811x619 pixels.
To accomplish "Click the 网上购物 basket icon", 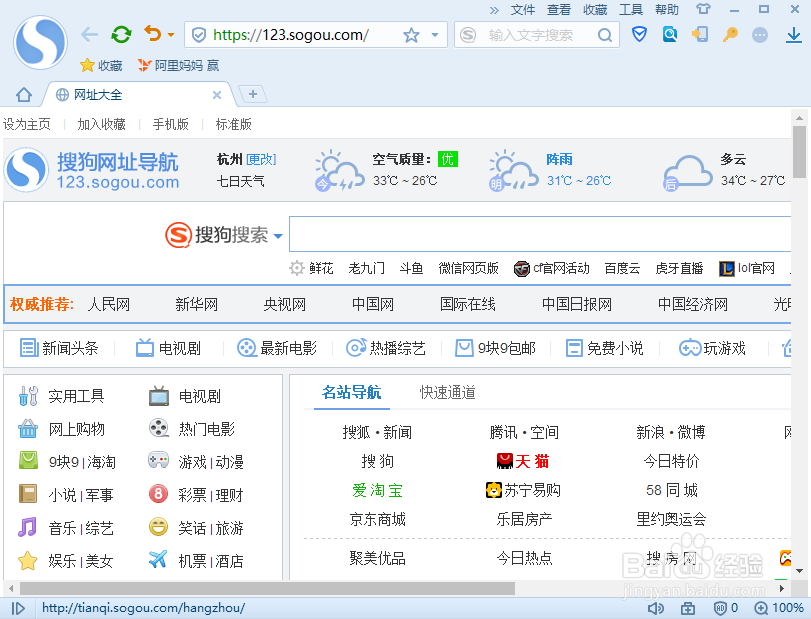I will point(28,429).
